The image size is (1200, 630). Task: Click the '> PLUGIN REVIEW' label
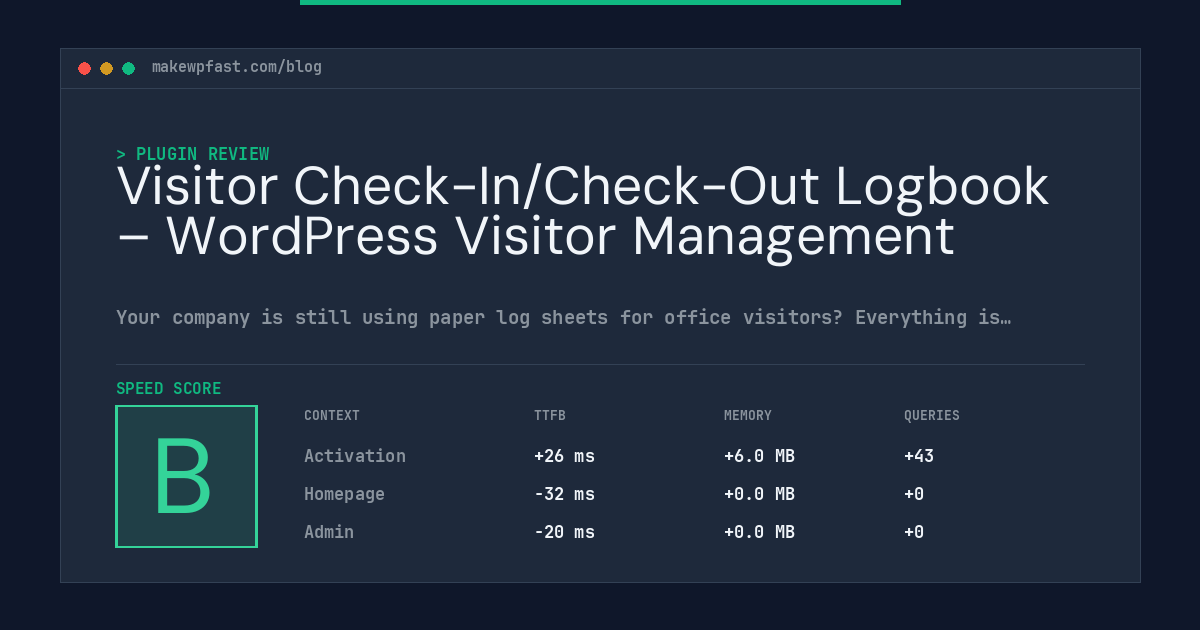click(193, 154)
